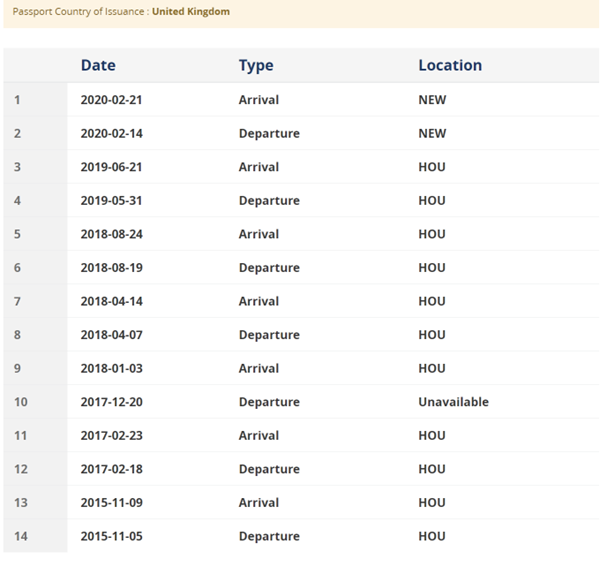
Task: Select the United Kingdom issuance text
Action: (x=190, y=12)
